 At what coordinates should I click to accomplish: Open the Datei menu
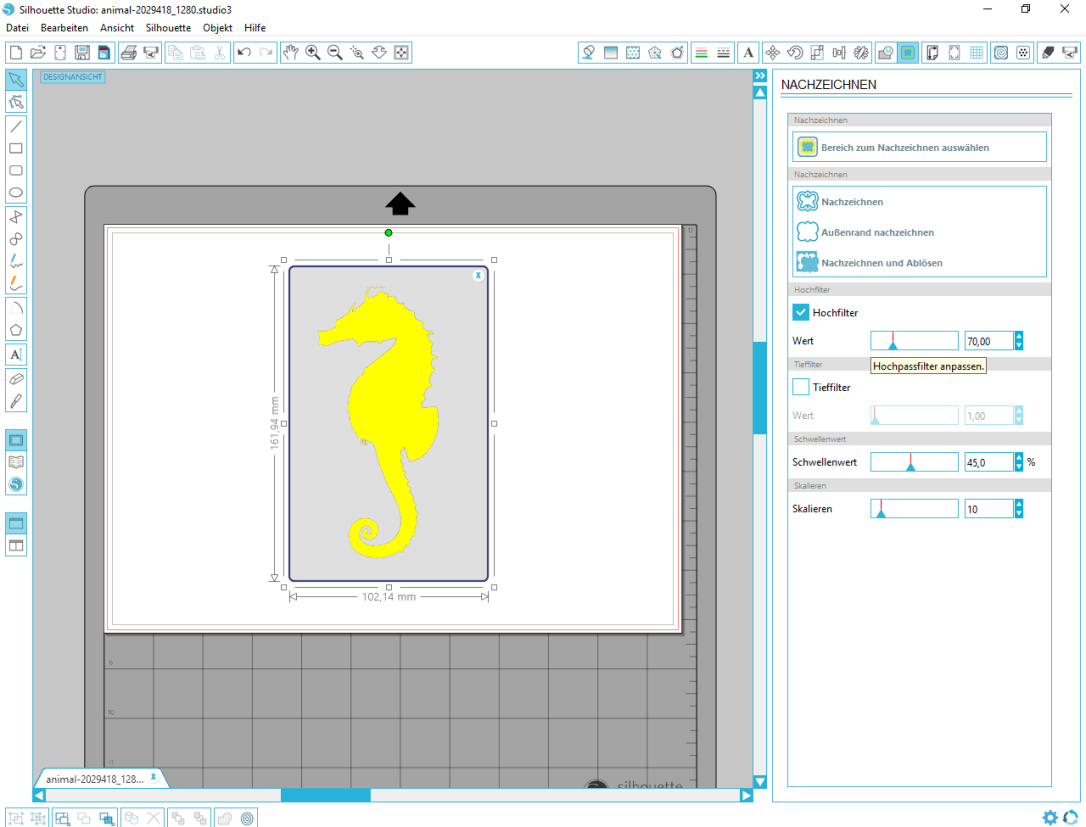16,27
